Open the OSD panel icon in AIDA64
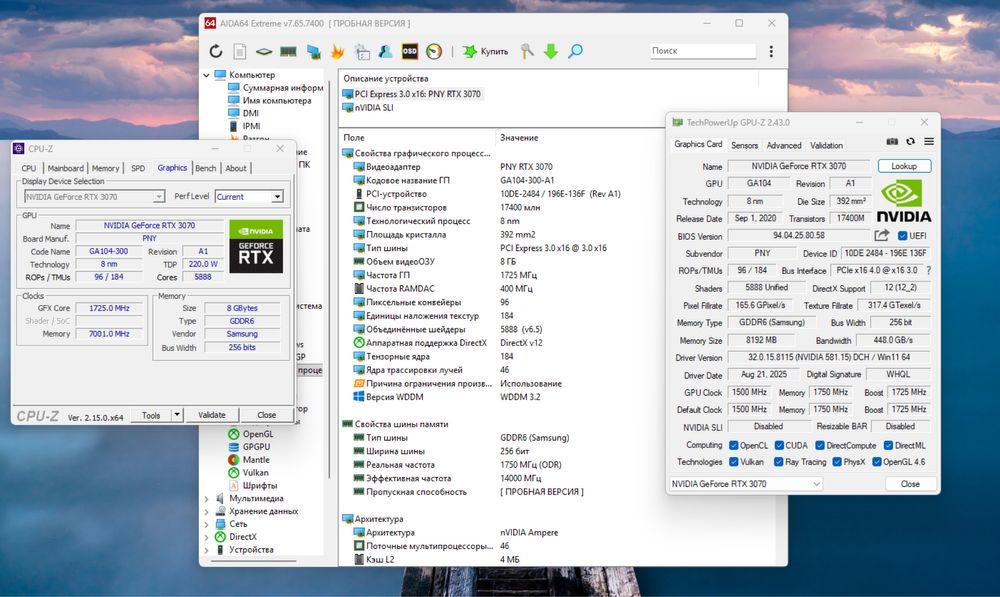The height and width of the screenshot is (597, 1000). pos(409,51)
